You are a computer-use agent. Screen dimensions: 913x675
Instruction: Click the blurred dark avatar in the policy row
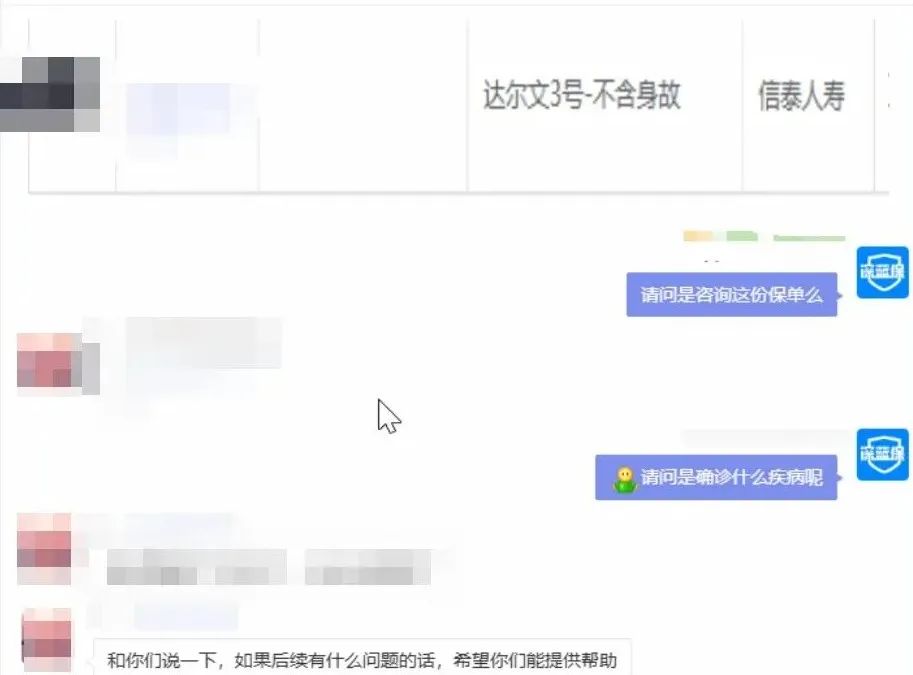click(49, 94)
